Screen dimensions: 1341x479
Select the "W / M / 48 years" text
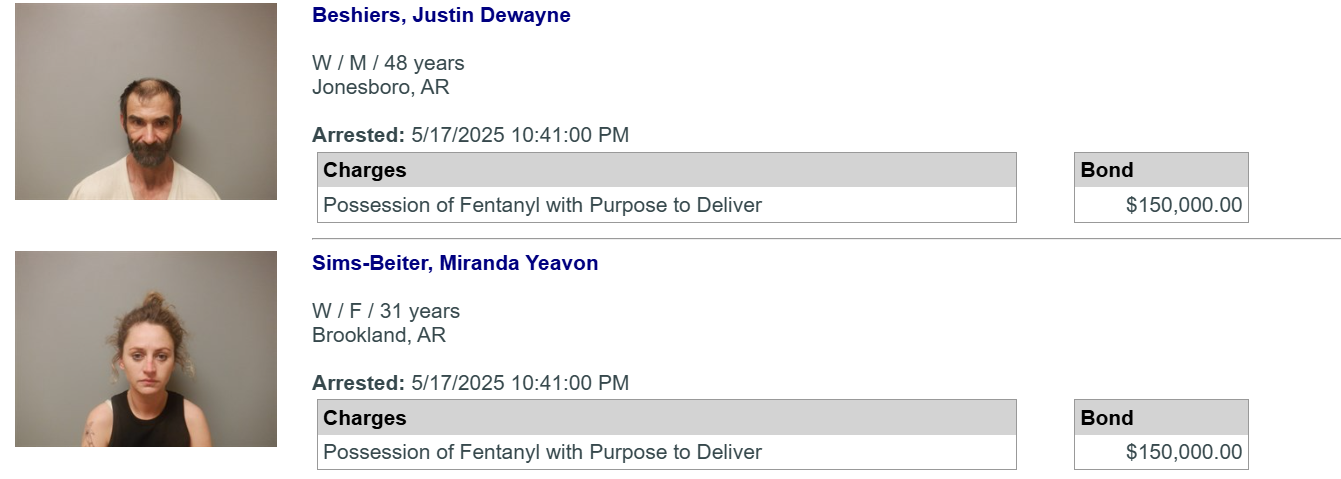[x=388, y=63]
